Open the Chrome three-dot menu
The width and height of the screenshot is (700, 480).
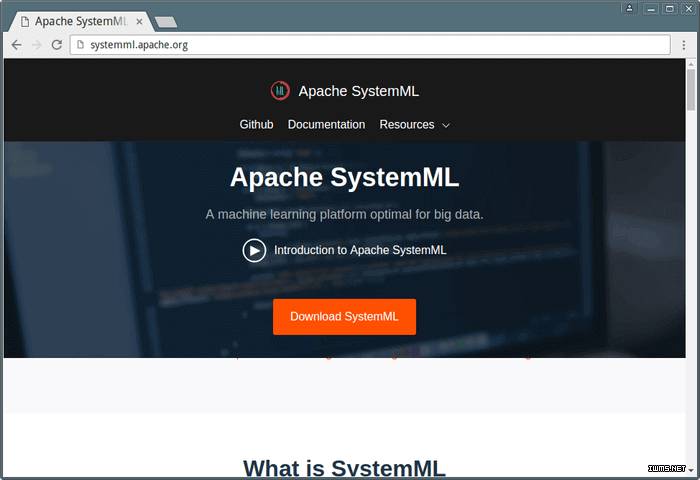tap(683, 45)
